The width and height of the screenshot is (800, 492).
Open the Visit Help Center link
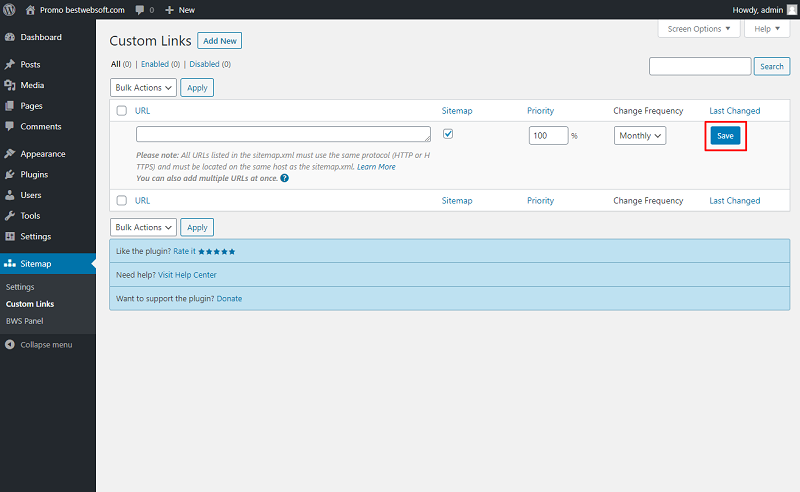pos(187,275)
